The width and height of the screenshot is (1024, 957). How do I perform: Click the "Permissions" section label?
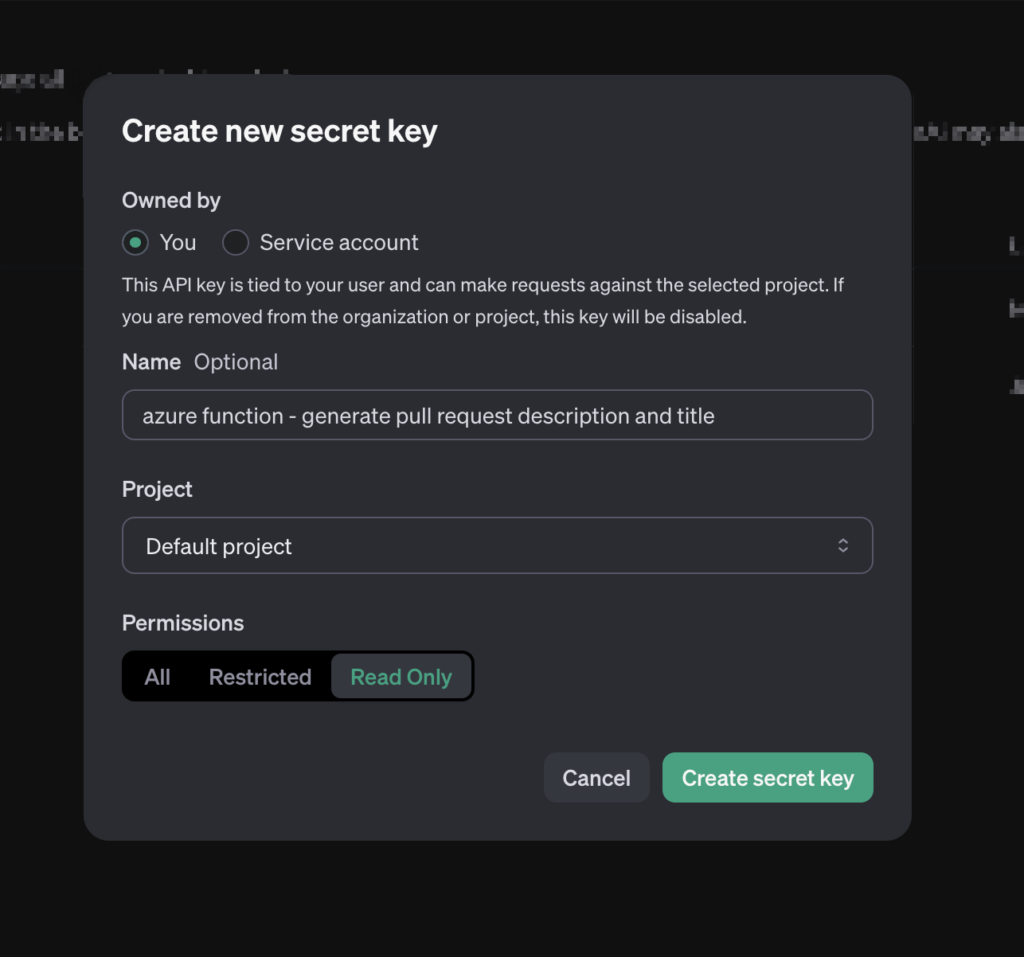[x=183, y=623]
